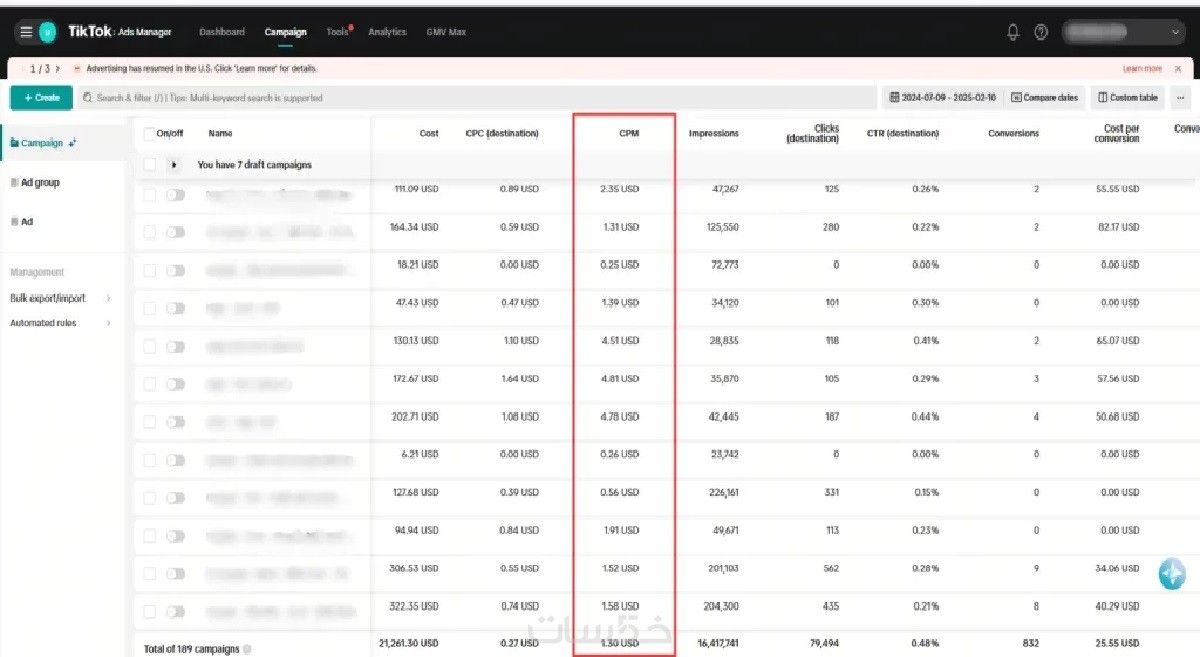This screenshot has height=657, width=1200.
Task: Tick checkbox for the 164.34 USD campaign
Action: 149,232
